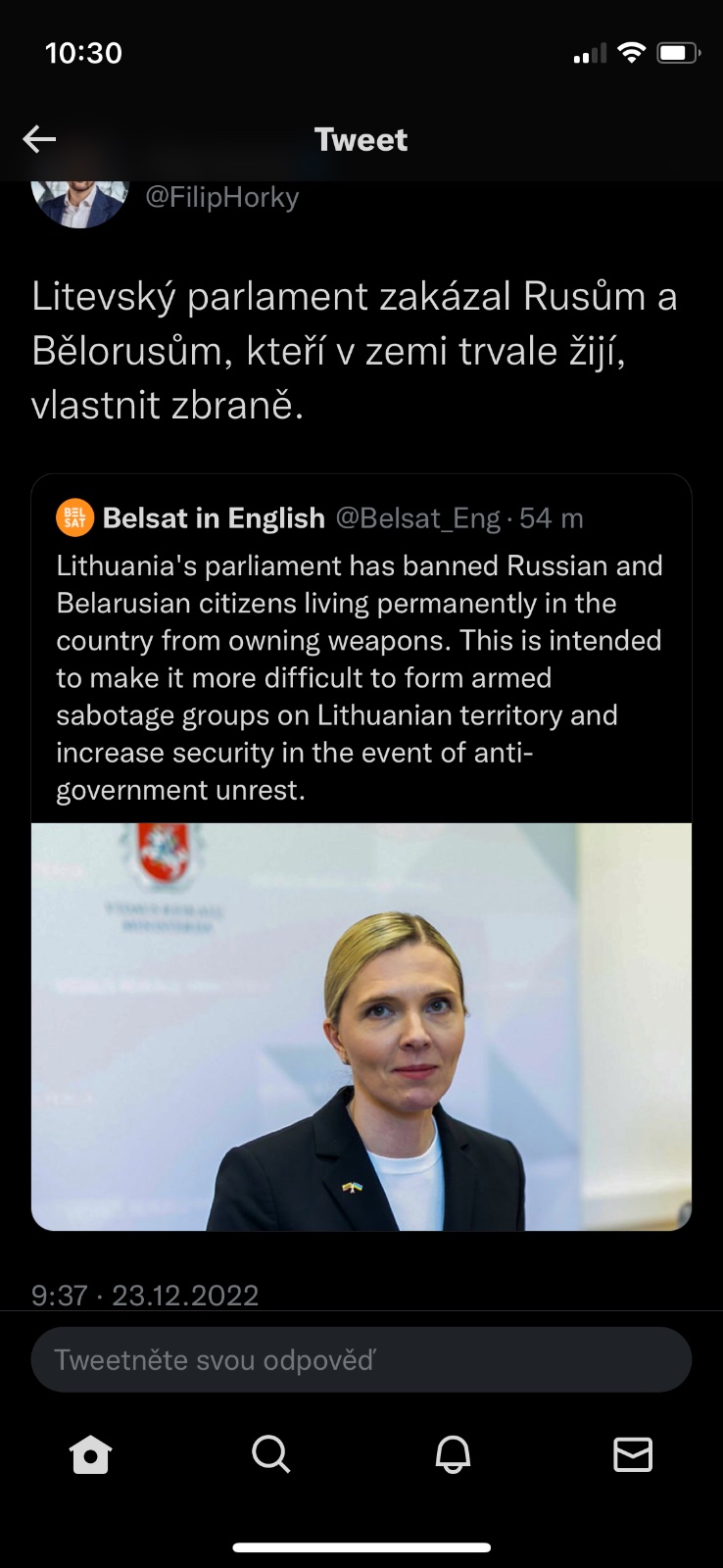
Task: Tap the Belsat orange logo avatar
Action: [x=75, y=517]
